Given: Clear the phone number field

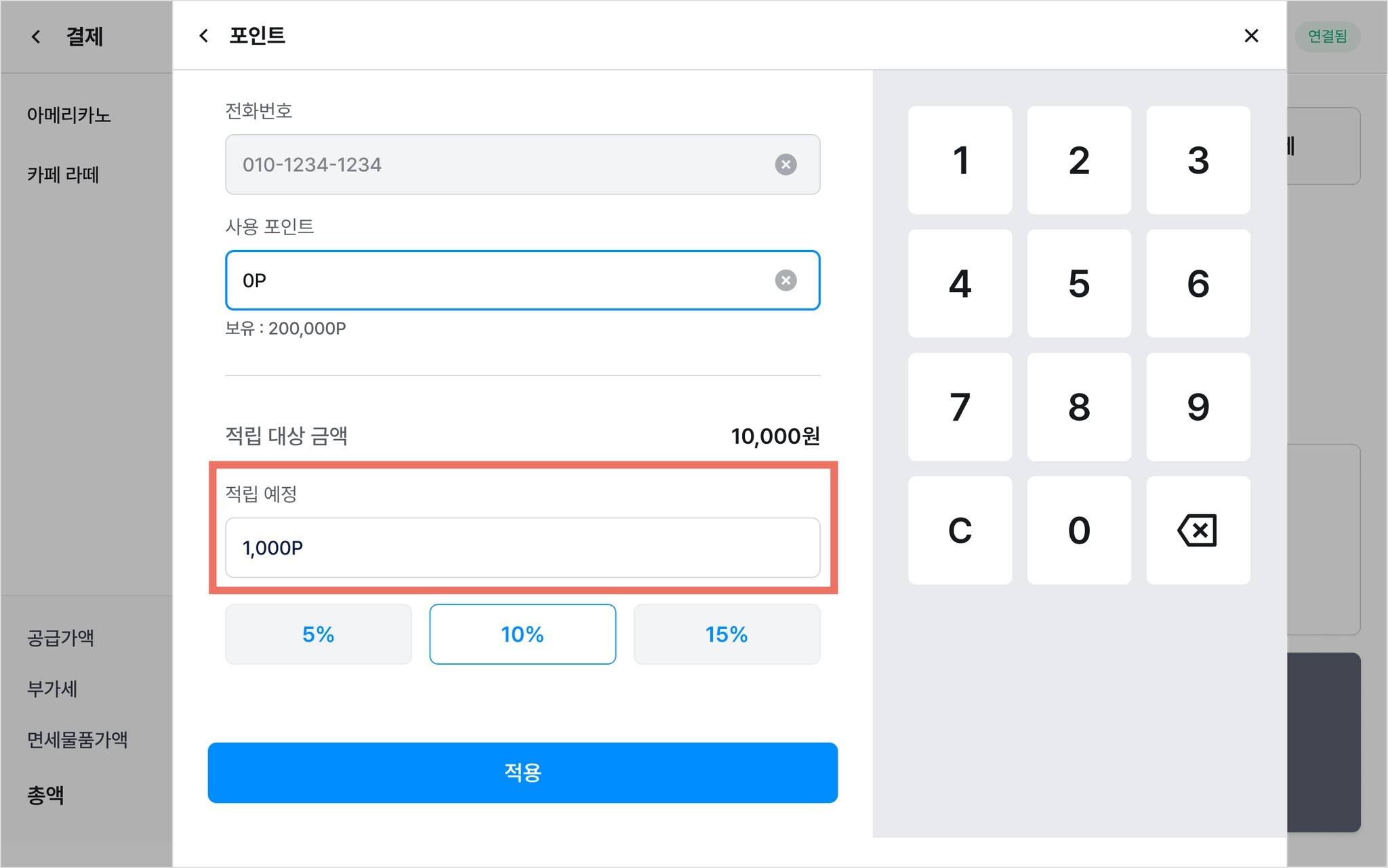Looking at the screenshot, I should pos(785,165).
